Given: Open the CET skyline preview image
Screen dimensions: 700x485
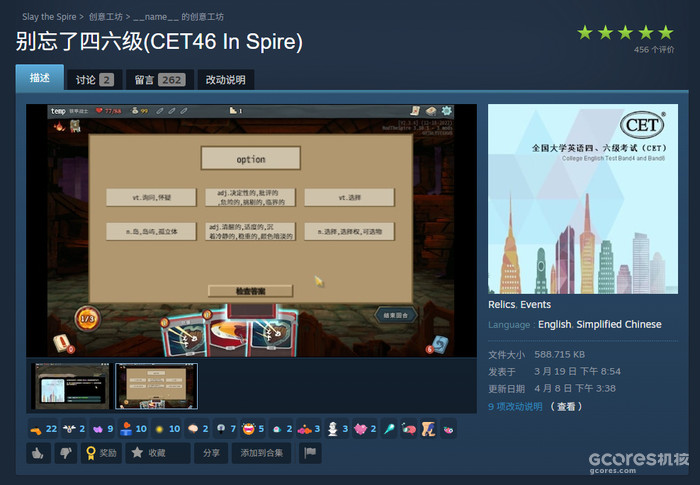Looking at the screenshot, I should point(583,199).
